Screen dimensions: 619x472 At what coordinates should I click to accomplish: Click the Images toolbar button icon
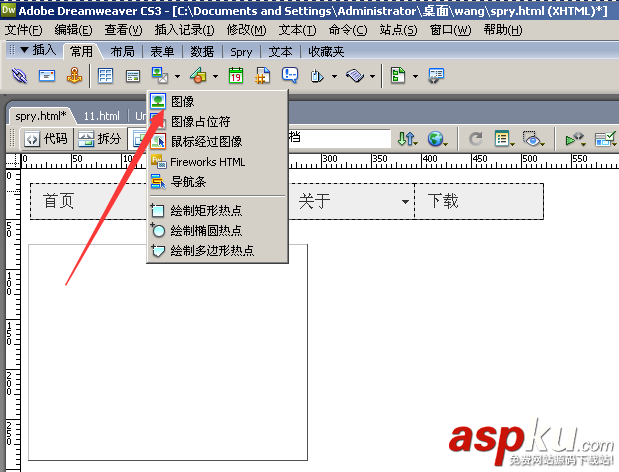[160, 75]
